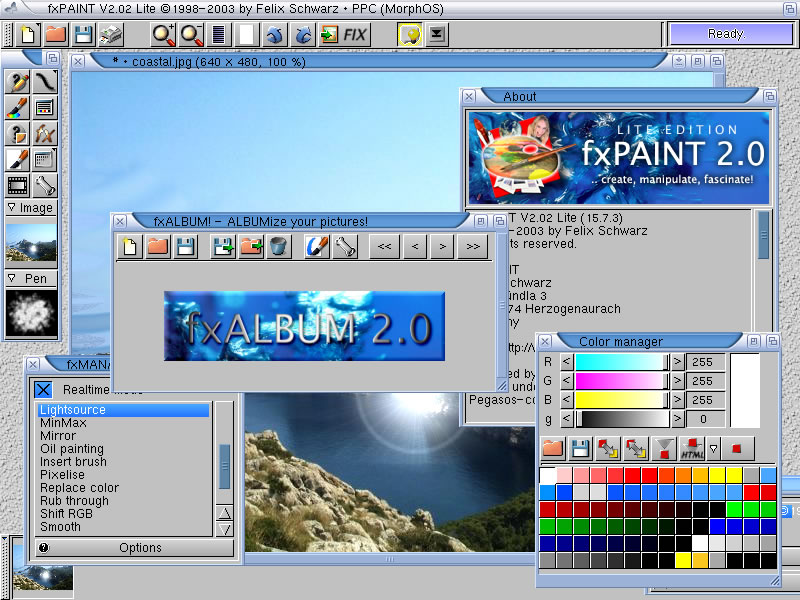Click the effects list up arrow
This screenshot has height=600, width=800.
[x=224, y=513]
